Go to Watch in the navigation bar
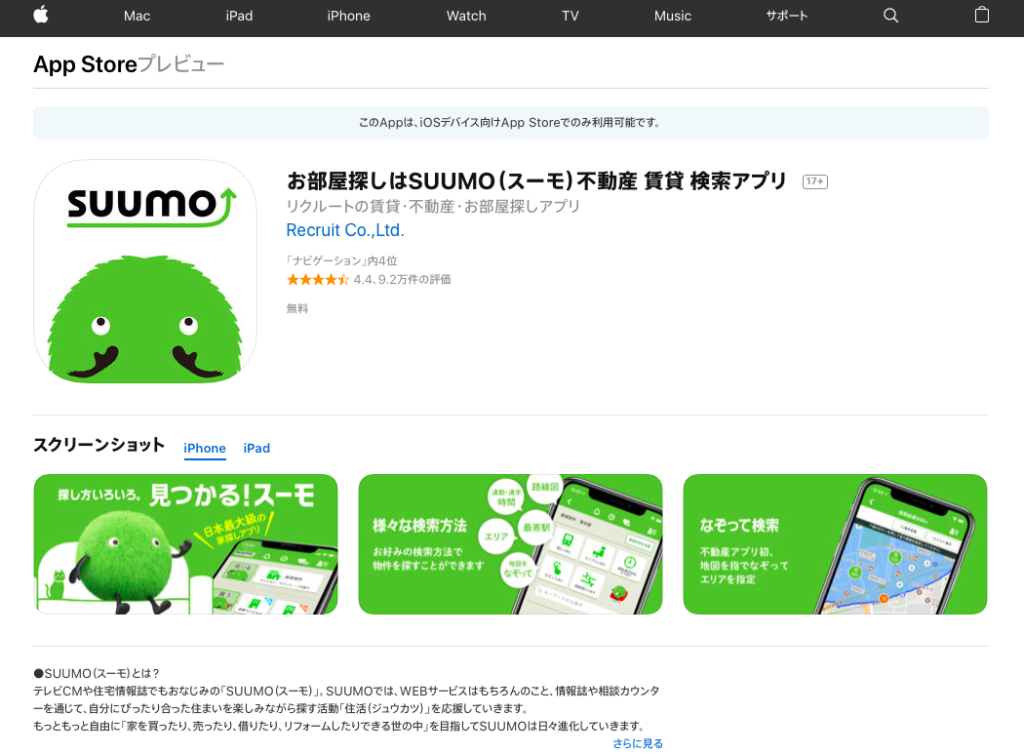 466,16
